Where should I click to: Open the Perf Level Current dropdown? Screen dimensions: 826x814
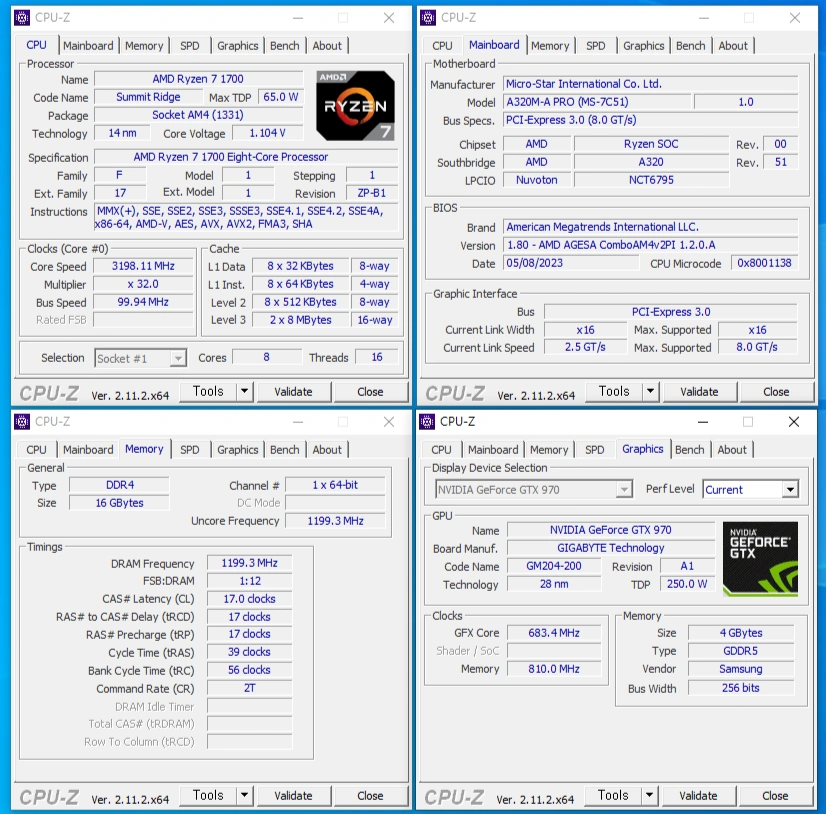(x=790, y=490)
